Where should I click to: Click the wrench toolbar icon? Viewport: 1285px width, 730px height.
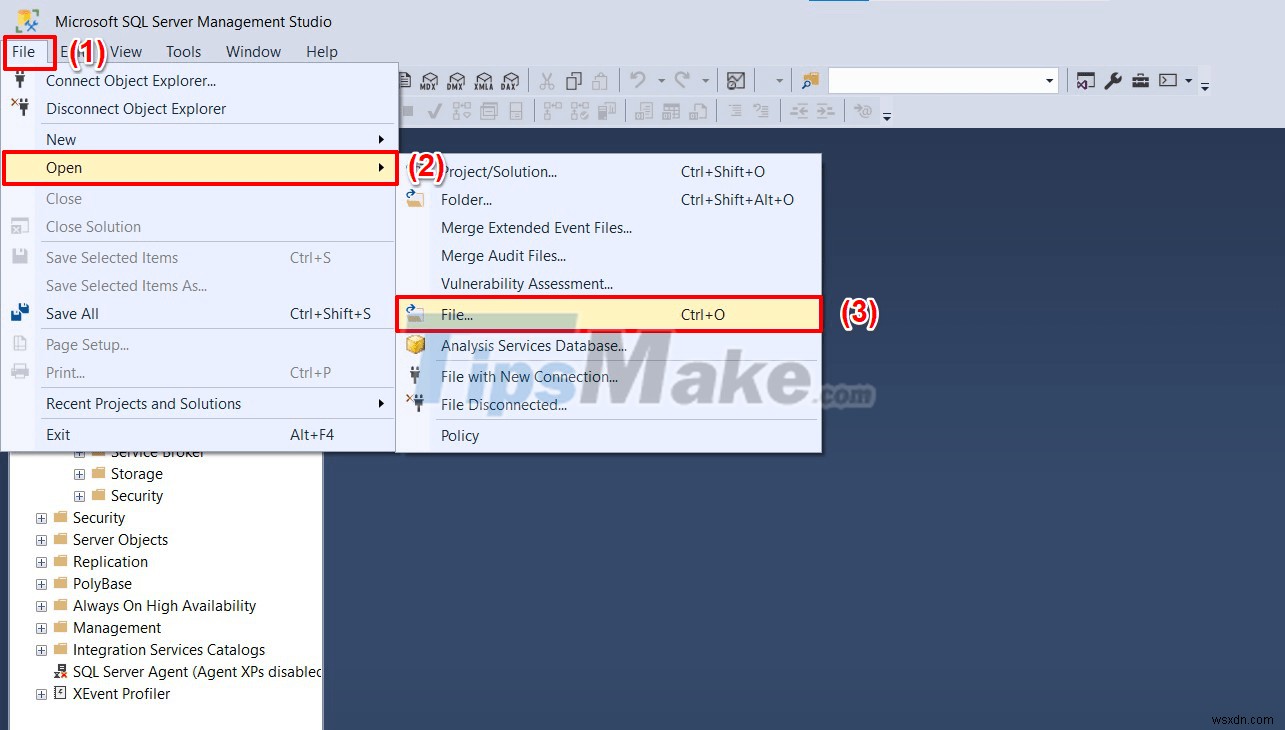click(1113, 81)
